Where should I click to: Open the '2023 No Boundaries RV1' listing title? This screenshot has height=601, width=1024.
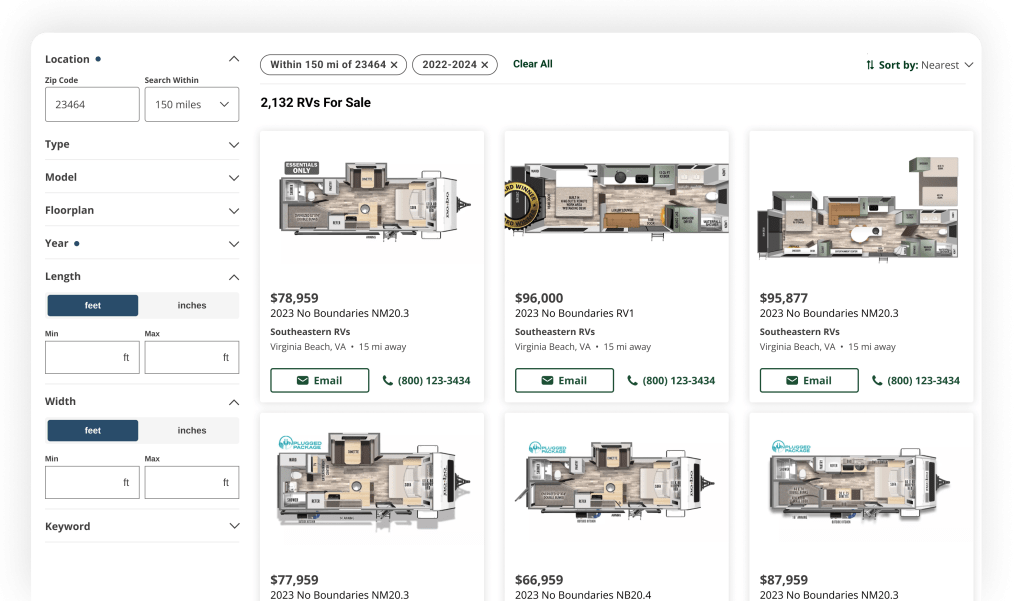[574, 314]
